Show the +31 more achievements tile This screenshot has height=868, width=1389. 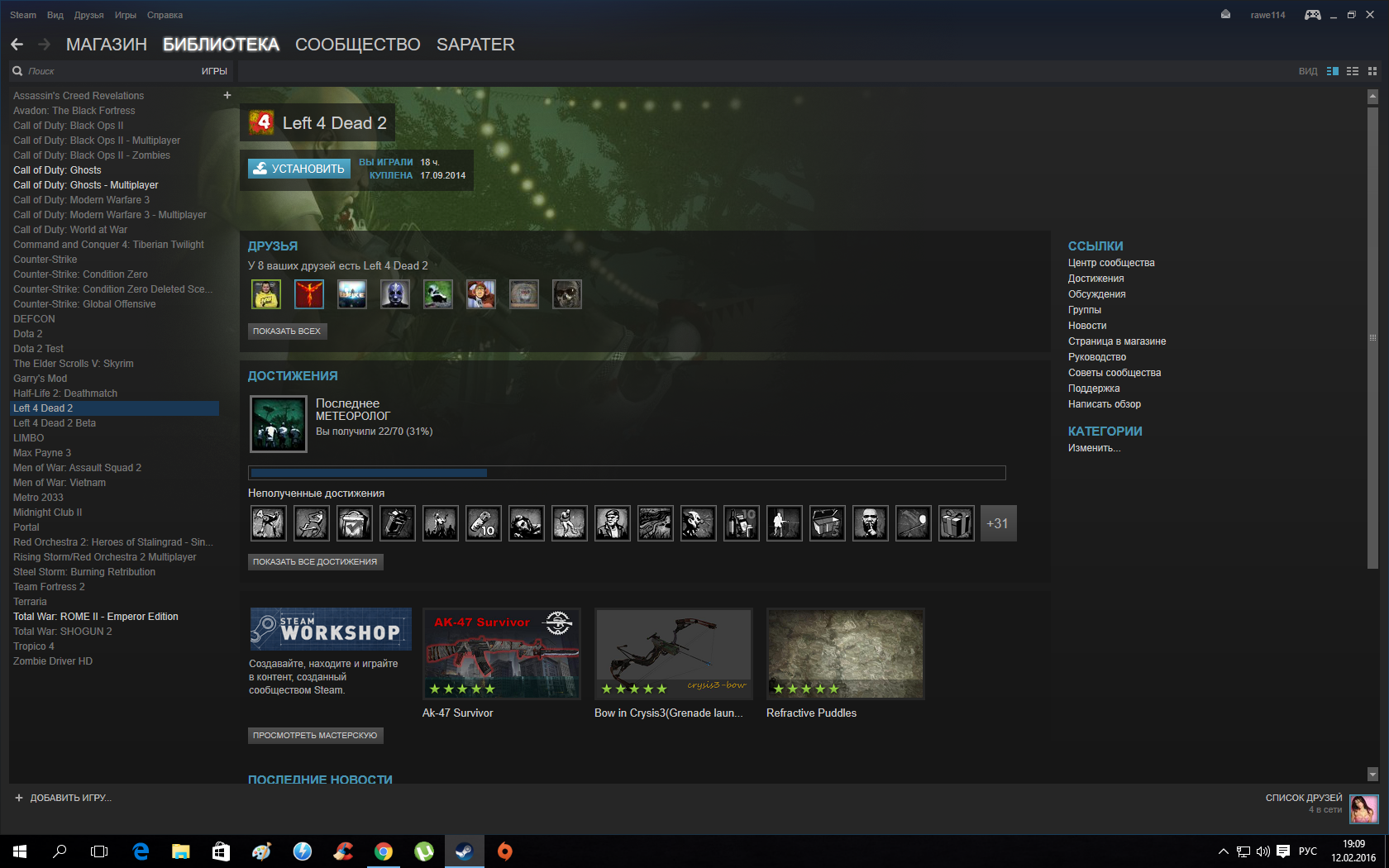point(998,523)
